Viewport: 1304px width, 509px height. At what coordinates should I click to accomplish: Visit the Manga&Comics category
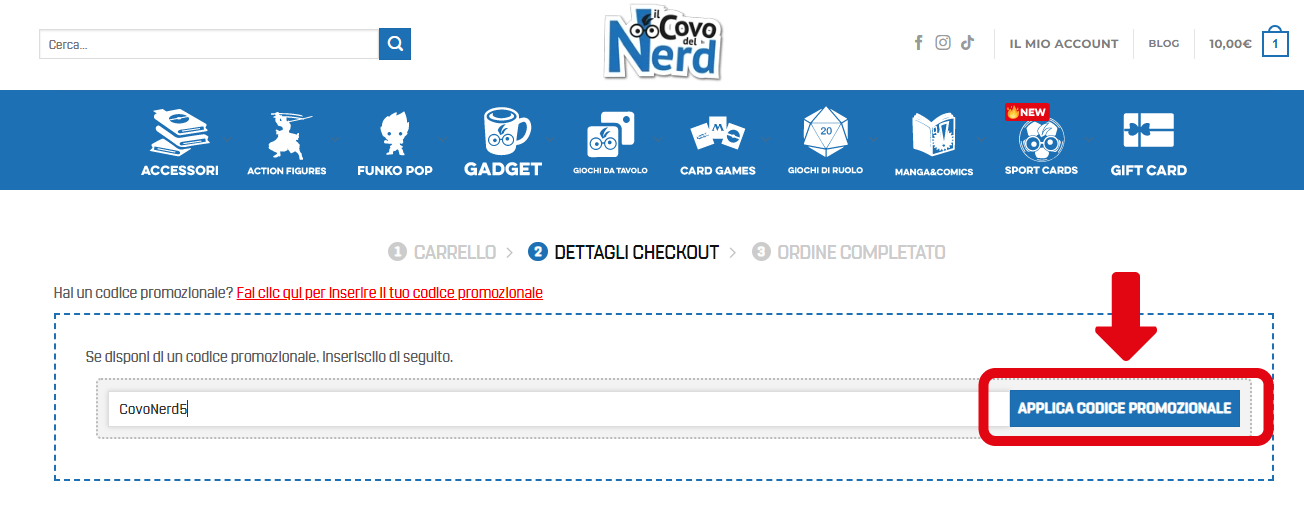[934, 142]
